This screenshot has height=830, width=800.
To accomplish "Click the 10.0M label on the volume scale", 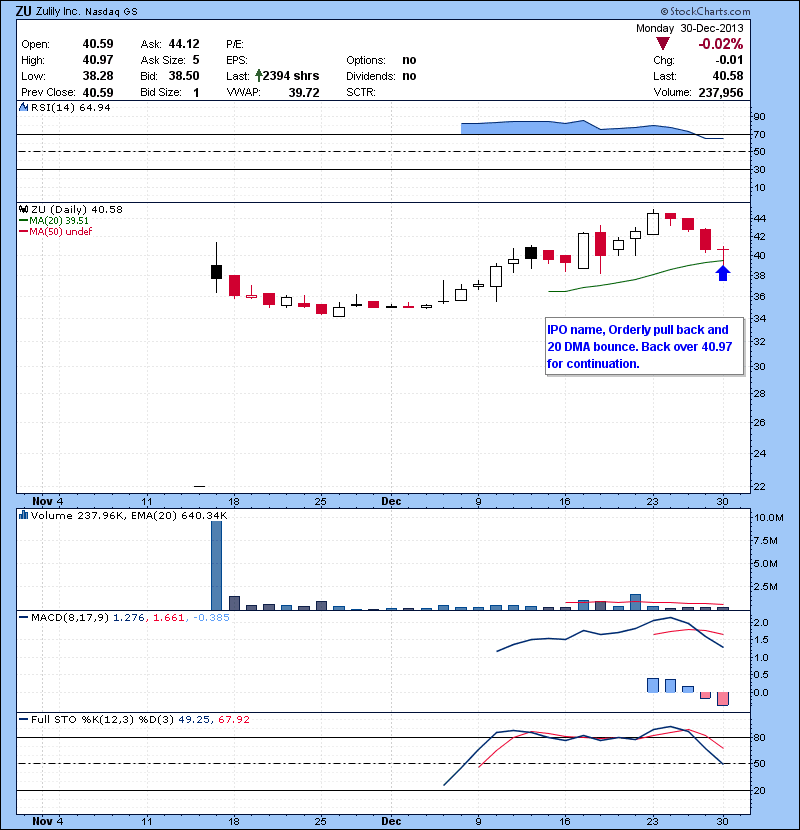I will point(768,518).
